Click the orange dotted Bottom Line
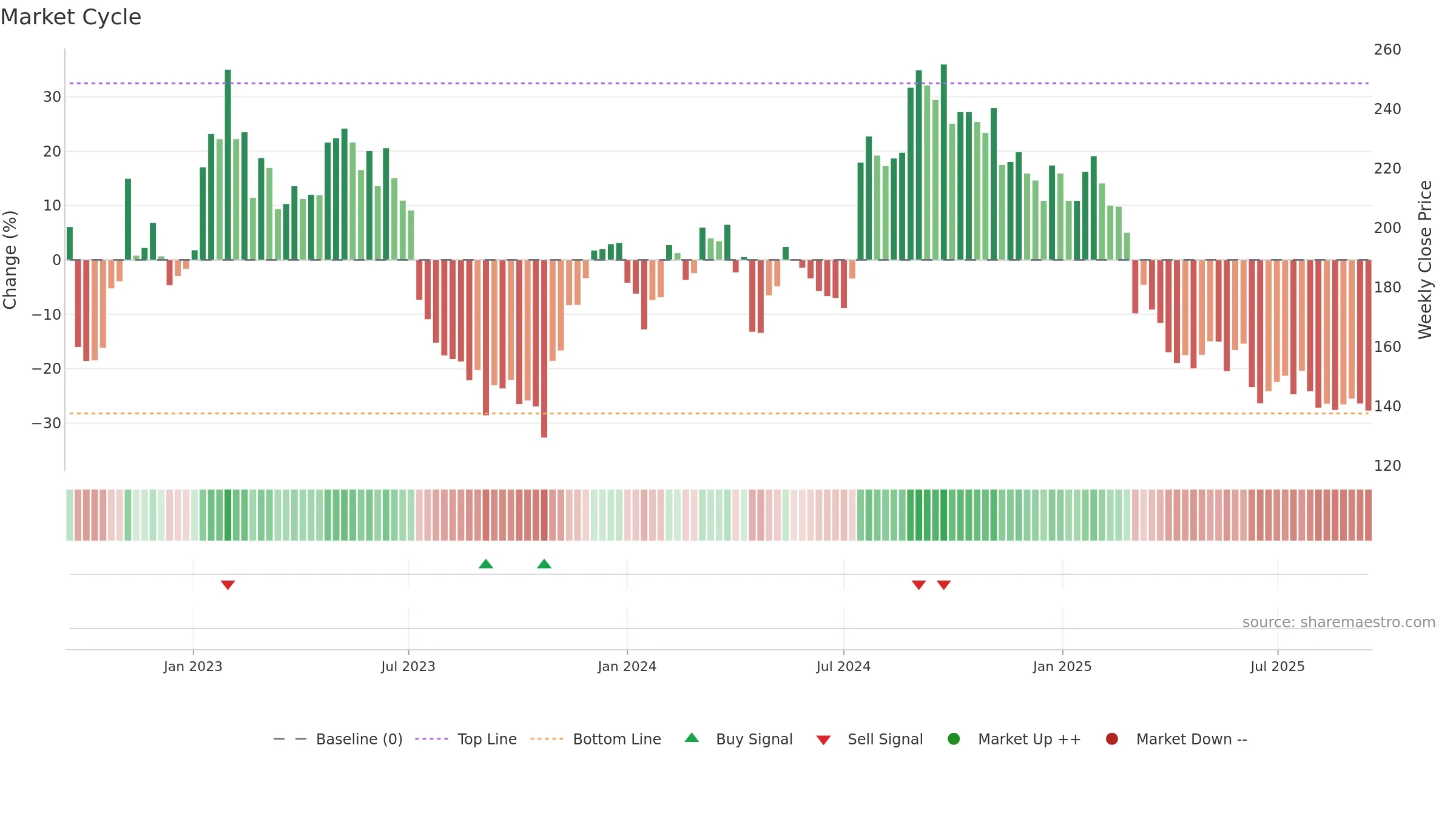 719,414
